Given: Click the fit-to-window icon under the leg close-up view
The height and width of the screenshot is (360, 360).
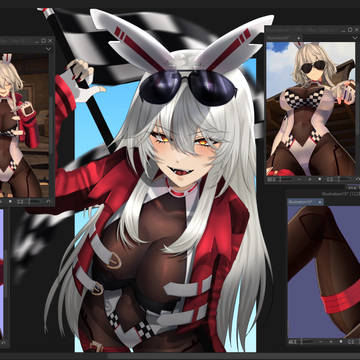Looking at the screenshot, I should click(350, 342).
